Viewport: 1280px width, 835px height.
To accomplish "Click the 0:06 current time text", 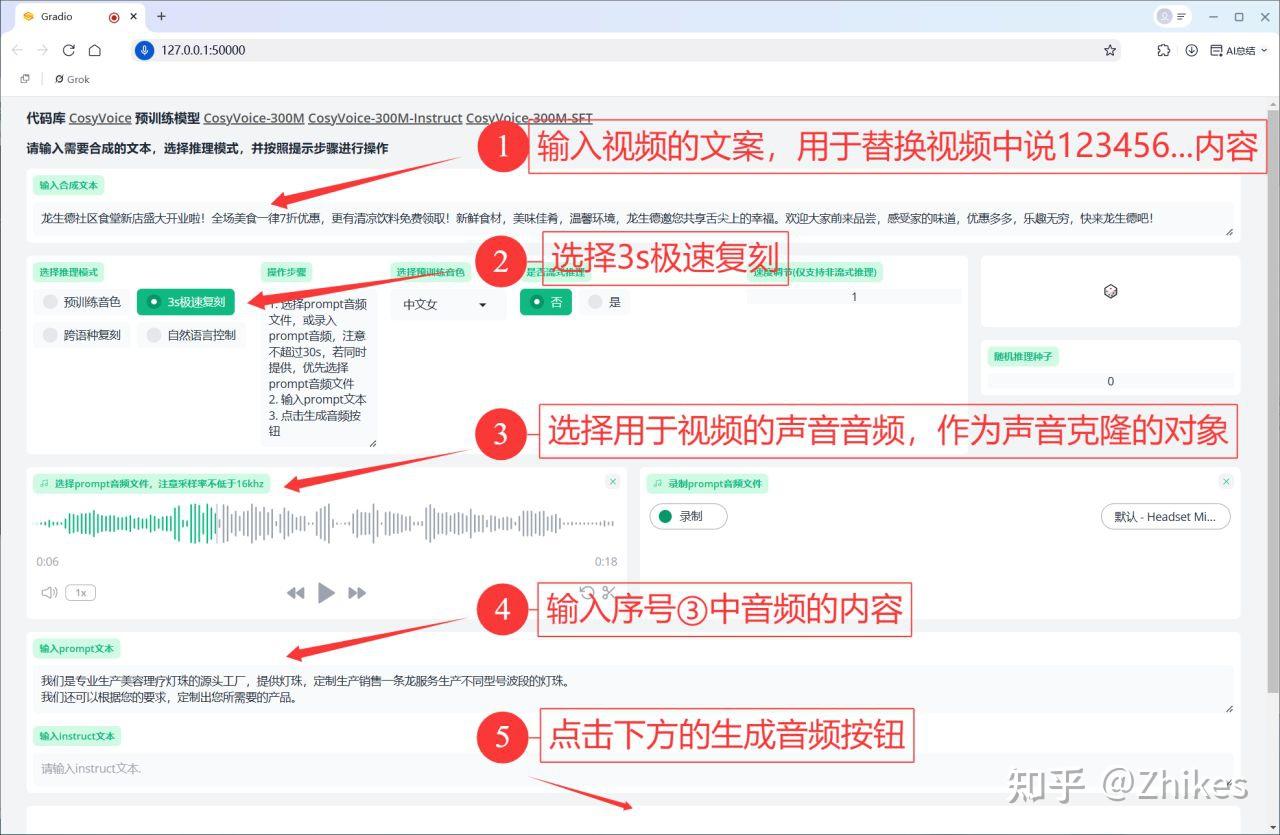I will click(x=48, y=562).
